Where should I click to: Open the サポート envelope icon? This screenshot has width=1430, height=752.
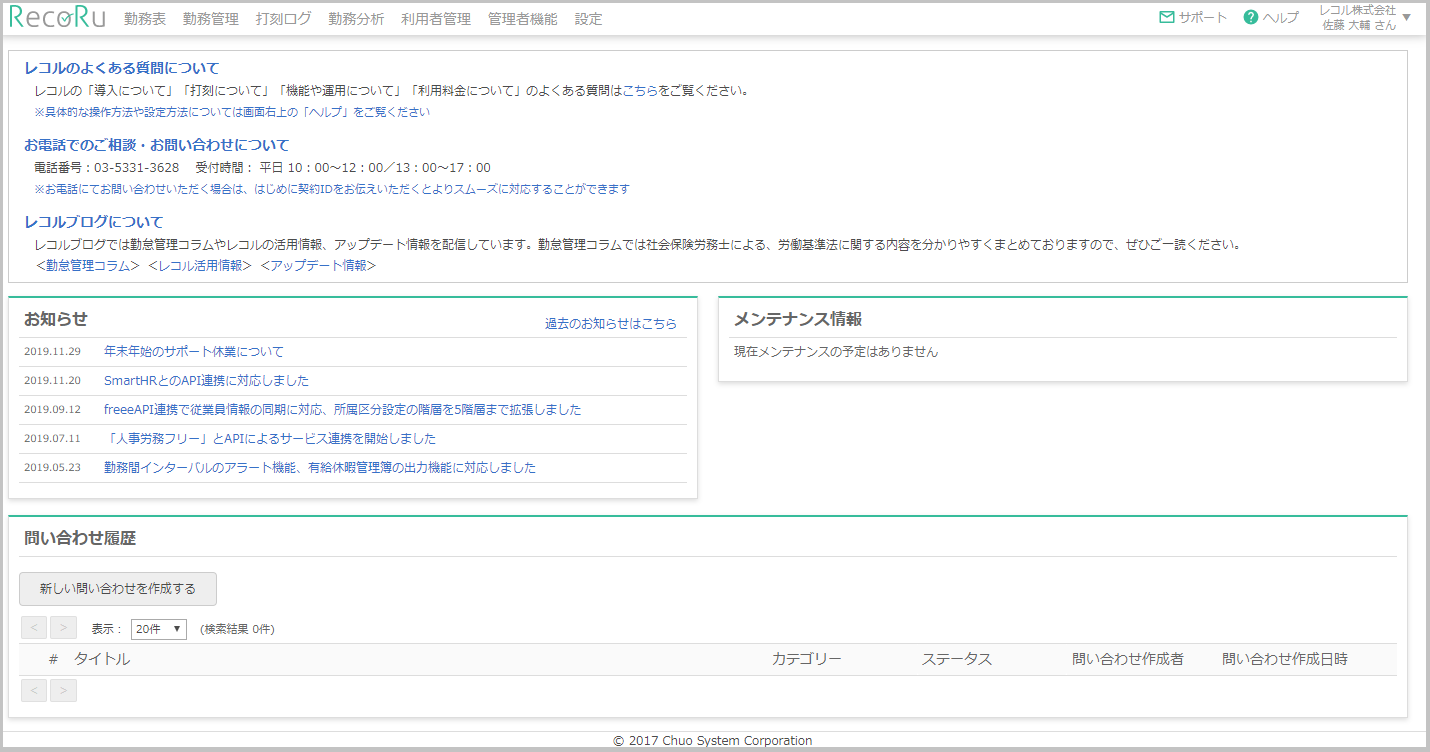click(1166, 17)
